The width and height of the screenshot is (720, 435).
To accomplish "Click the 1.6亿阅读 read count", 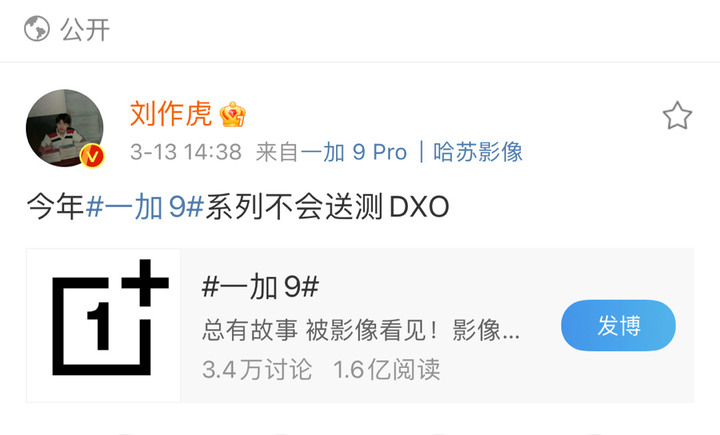I will click(386, 369).
